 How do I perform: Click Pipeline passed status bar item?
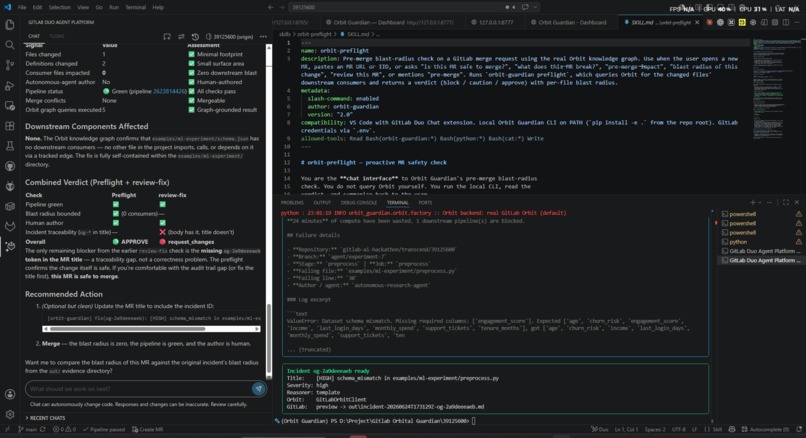pyautogui.click(x=103, y=429)
